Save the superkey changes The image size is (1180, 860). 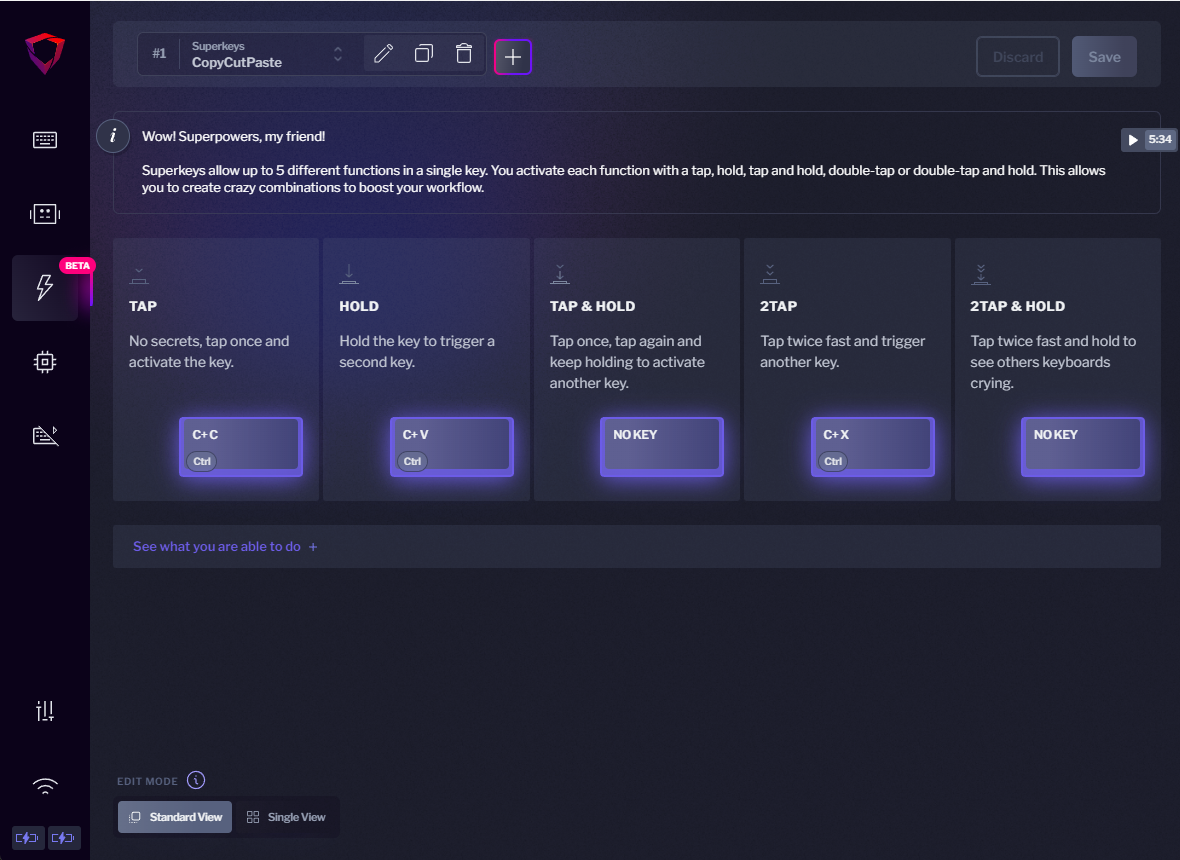pos(1104,57)
